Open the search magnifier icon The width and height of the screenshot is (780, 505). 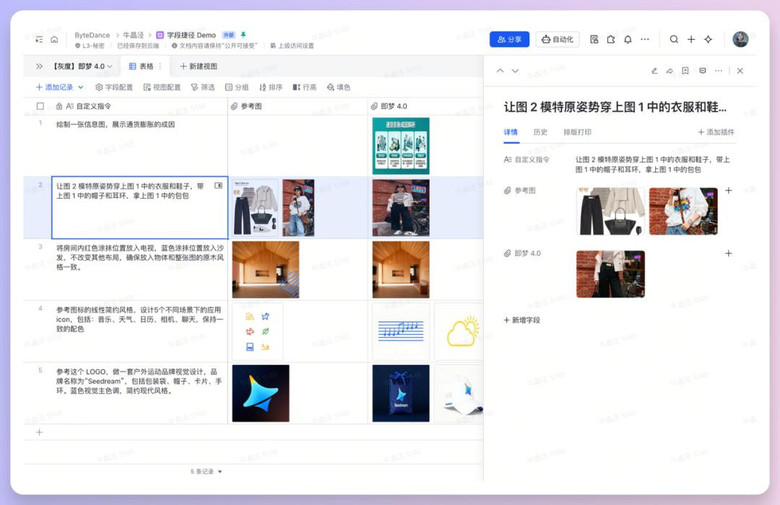(674, 39)
